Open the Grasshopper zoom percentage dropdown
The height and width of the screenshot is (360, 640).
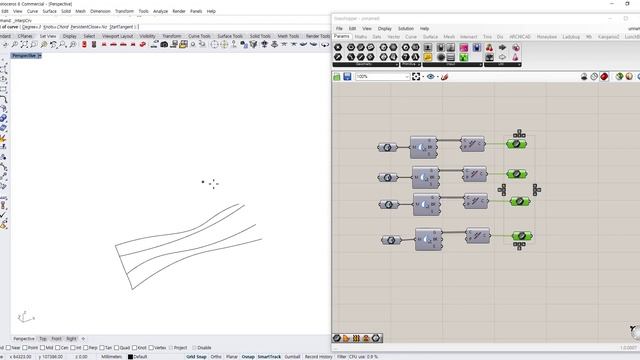click(407, 77)
